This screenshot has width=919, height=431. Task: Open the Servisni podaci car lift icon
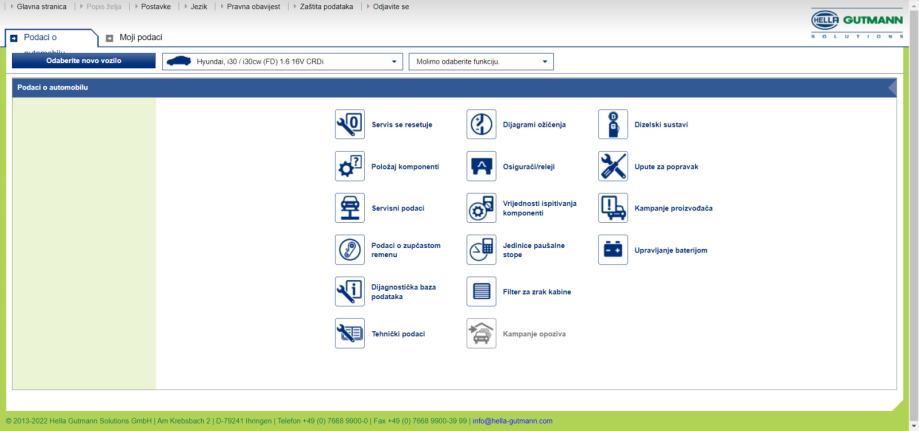[349, 208]
